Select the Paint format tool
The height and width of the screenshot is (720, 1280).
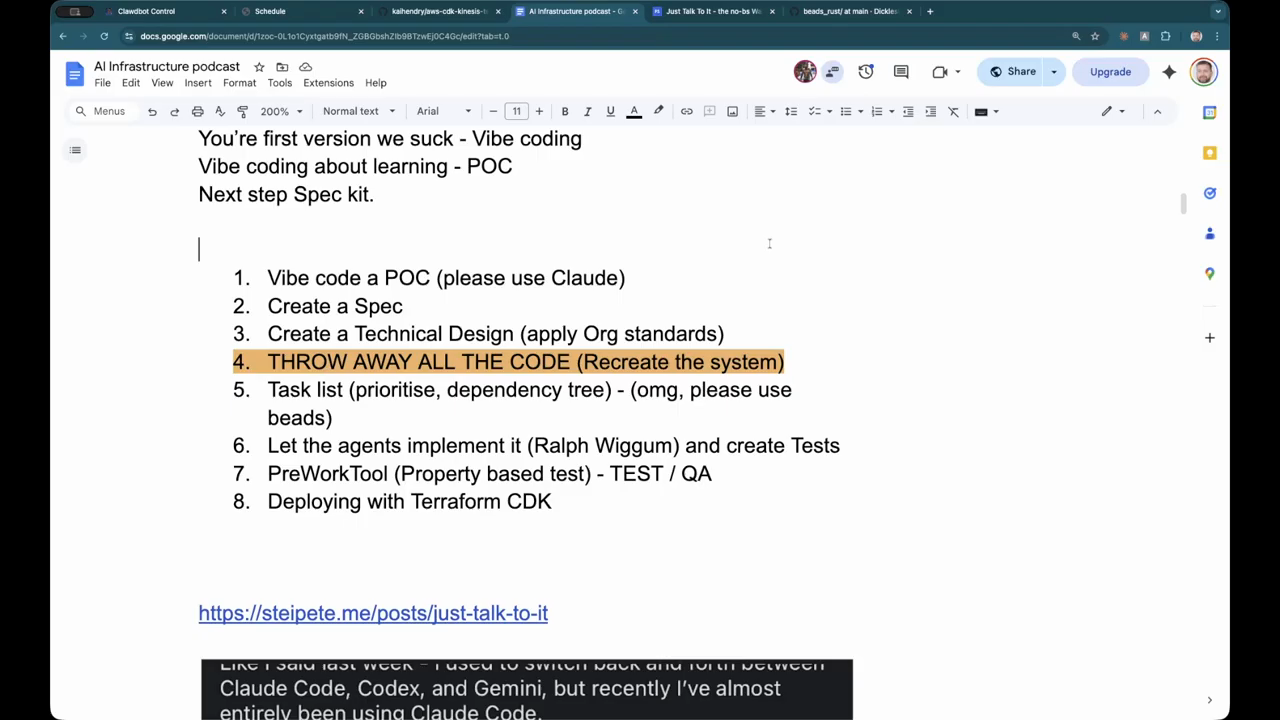(x=242, y=111)
